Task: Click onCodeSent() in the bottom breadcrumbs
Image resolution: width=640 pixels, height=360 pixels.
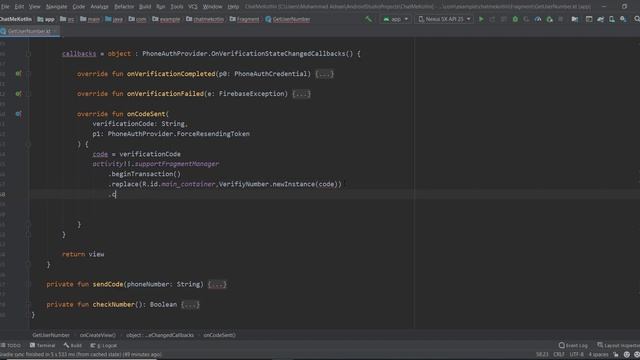Action: (x=220, y=335)
